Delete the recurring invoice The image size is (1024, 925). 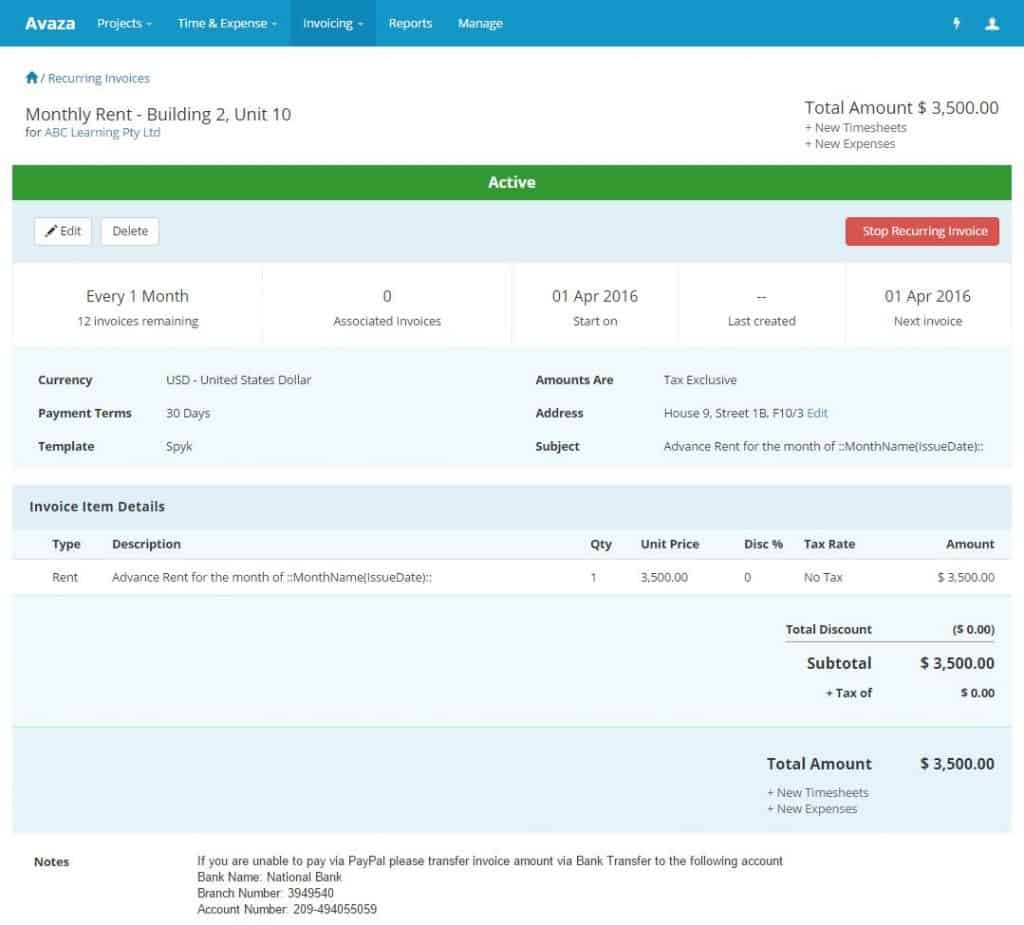(130, 231)
